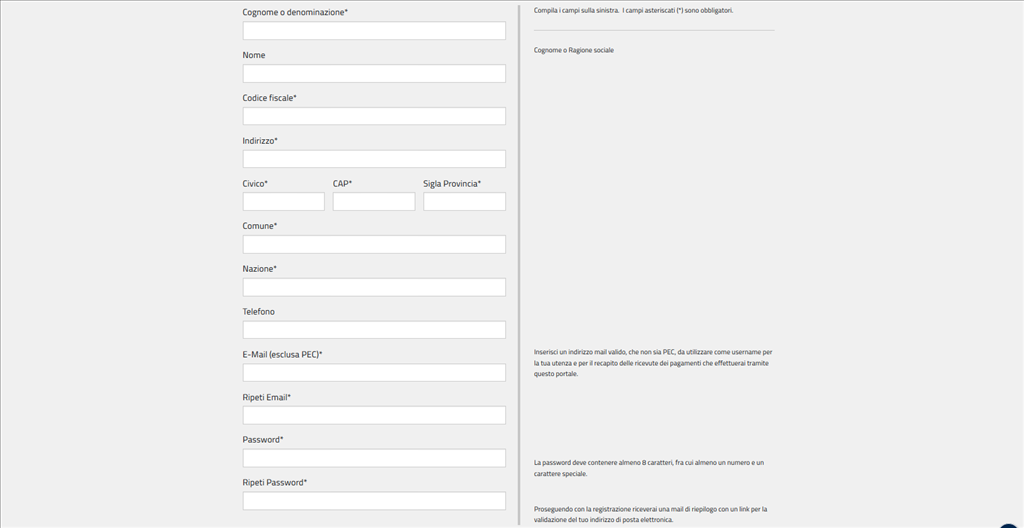Focus the Civico input box
Screen dimensions: 1024x528
point(283,202)
